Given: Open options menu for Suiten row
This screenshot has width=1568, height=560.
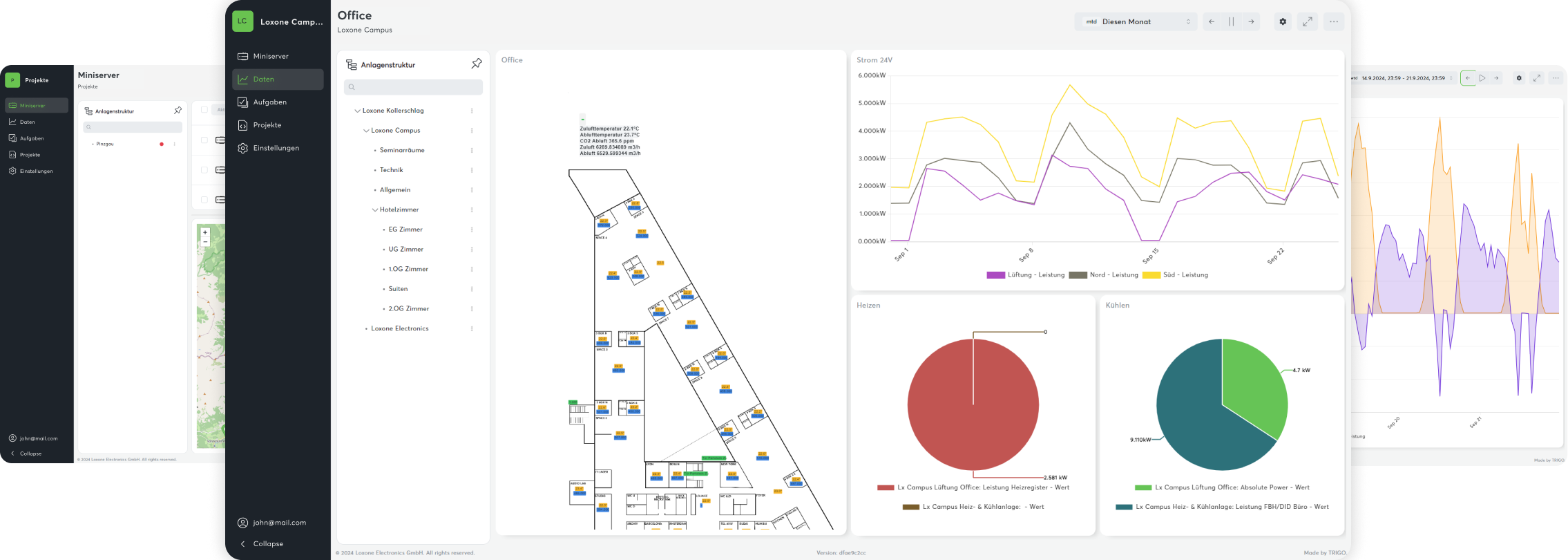Looking at the screenshot, I should point(472,289).
